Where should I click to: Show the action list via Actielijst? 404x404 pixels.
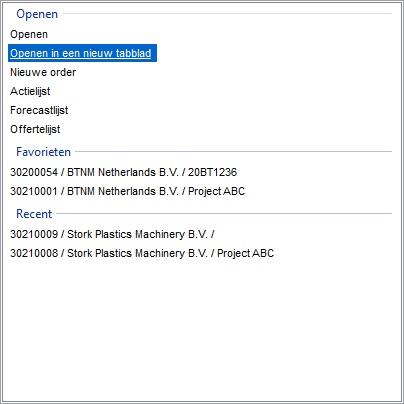pos(30,91)
